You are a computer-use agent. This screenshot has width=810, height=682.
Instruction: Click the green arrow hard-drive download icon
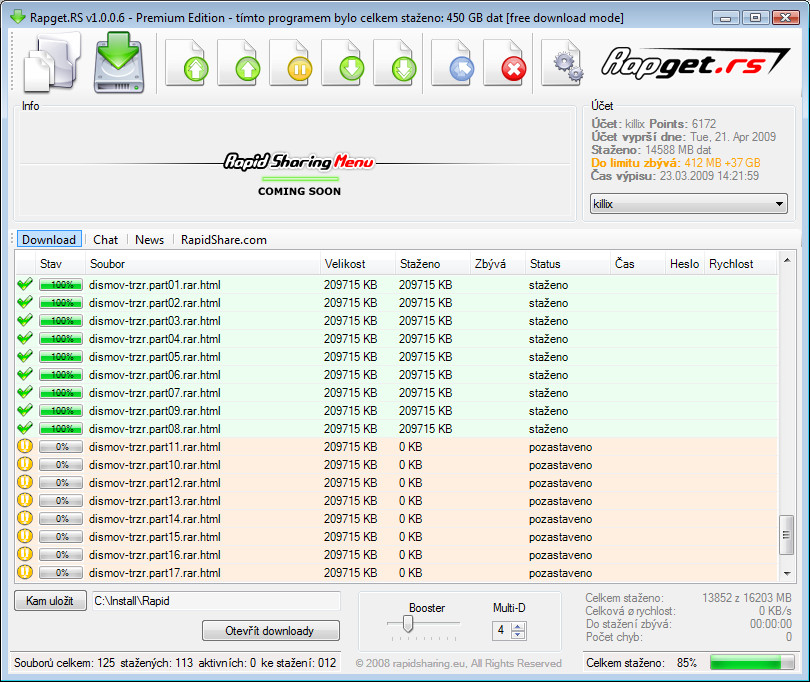pyautogui.click(x=119, y=63)
